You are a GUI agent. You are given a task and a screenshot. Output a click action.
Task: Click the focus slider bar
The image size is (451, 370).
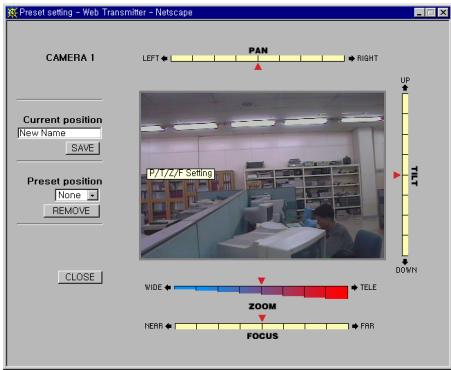262,326
